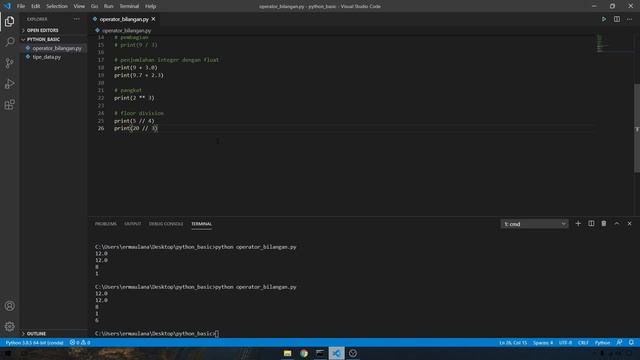Image resolution: width=640 pixels, height=360 pixels.
Task: Change the CRLF end-of-line sequence
Action: click(583, 342)
